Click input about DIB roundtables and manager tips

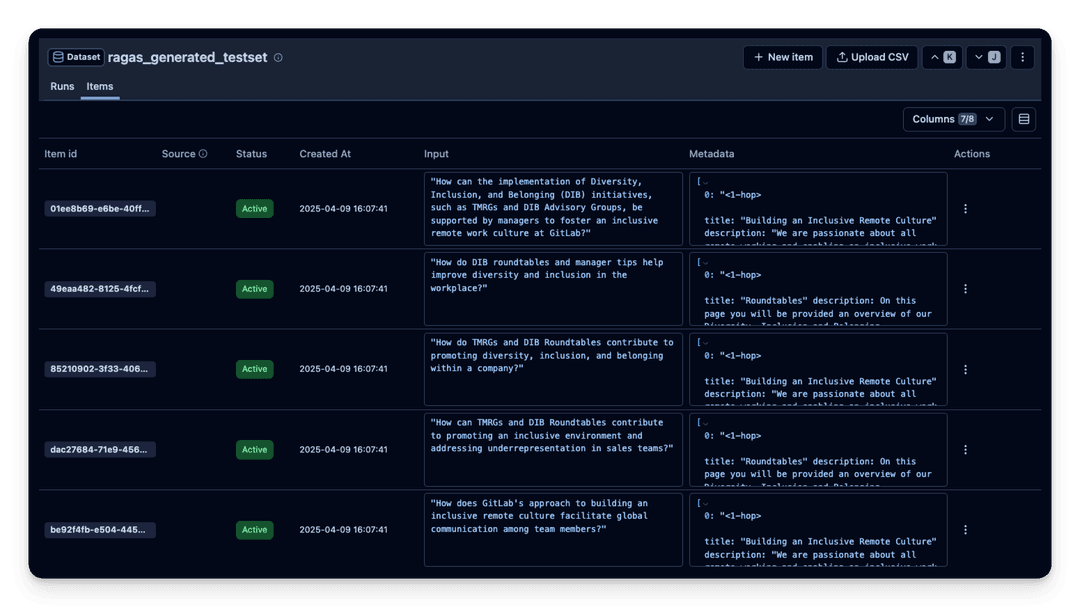tap(553, 289)
